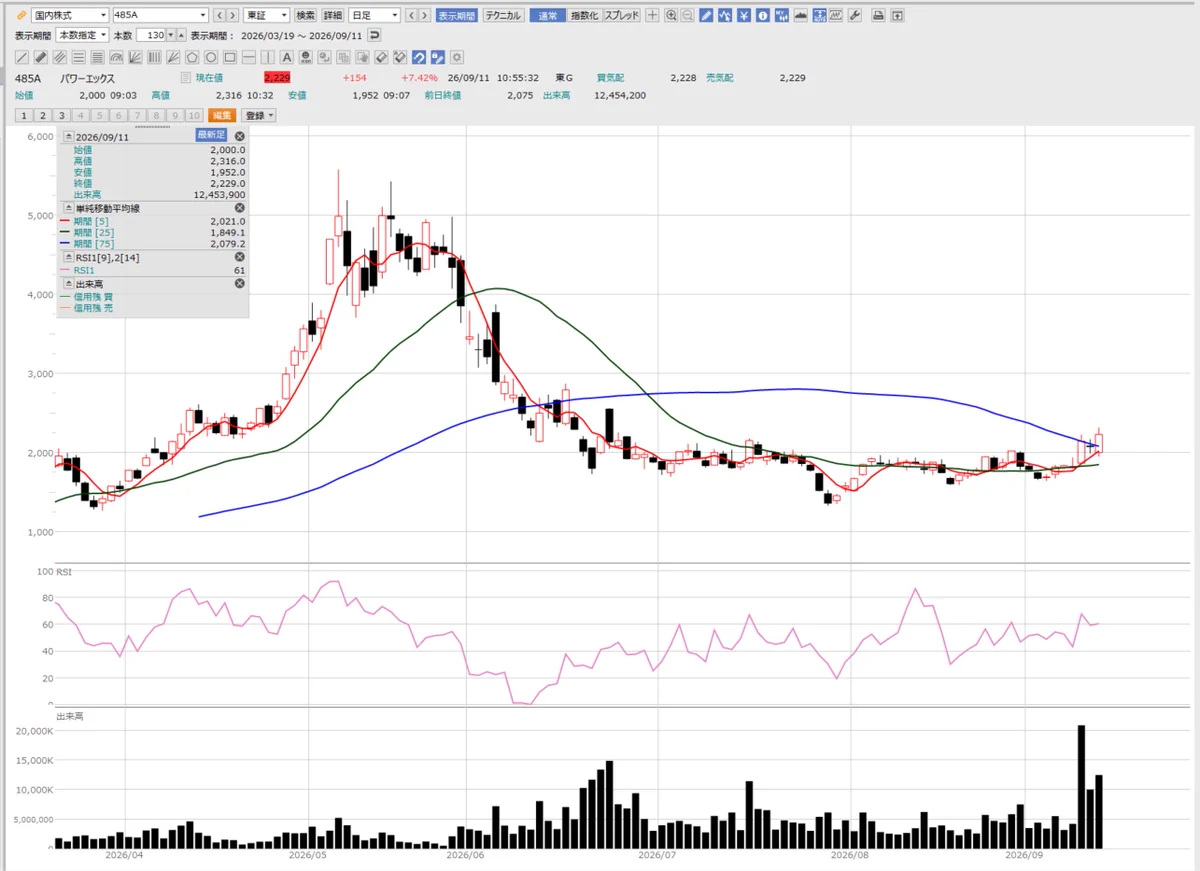Click red 期間 [5] moving average swatch
Image resolution: width=1200 pixels, height=871 pixels.
pyautogui.click(x=65, y=221)
